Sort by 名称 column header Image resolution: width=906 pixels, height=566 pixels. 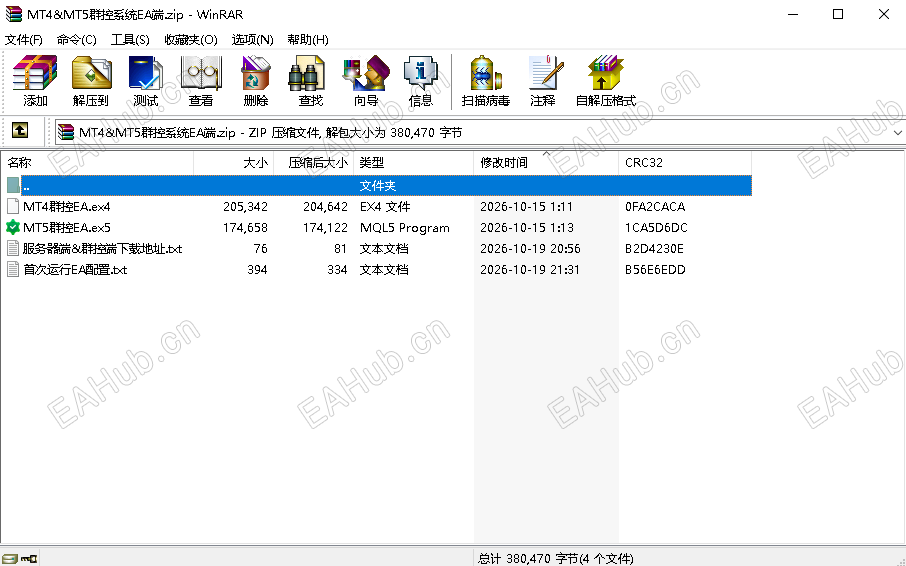click(x=97, y=163)
